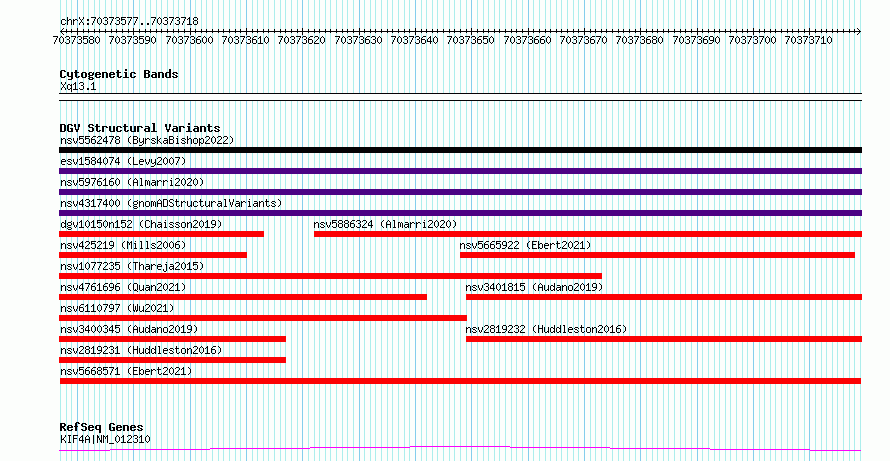Screen dimensions: 890x461
Task: Click the 70373700 ruler tick label
Action: (752, 41)
